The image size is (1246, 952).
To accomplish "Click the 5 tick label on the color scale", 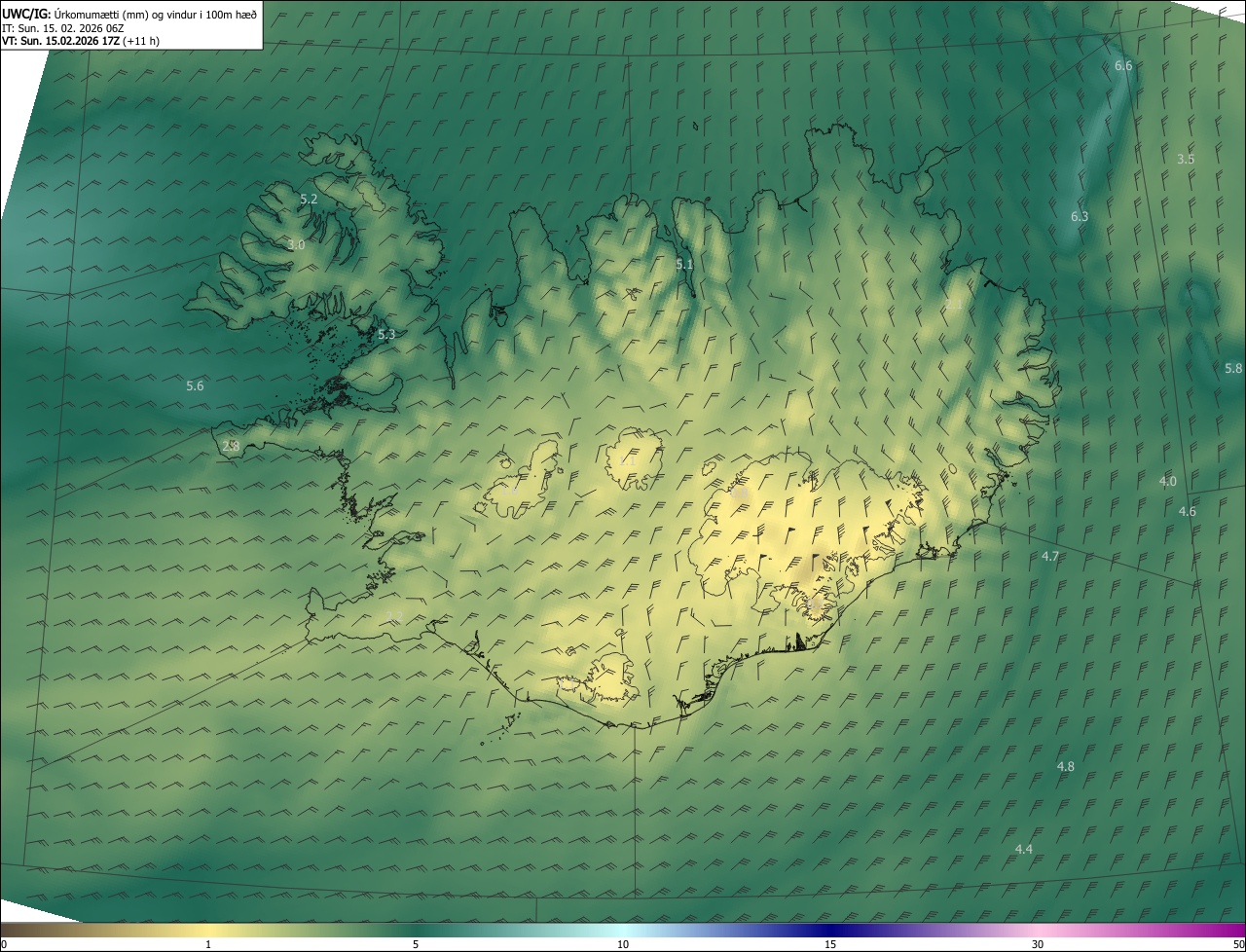I will tap(416, 944).
